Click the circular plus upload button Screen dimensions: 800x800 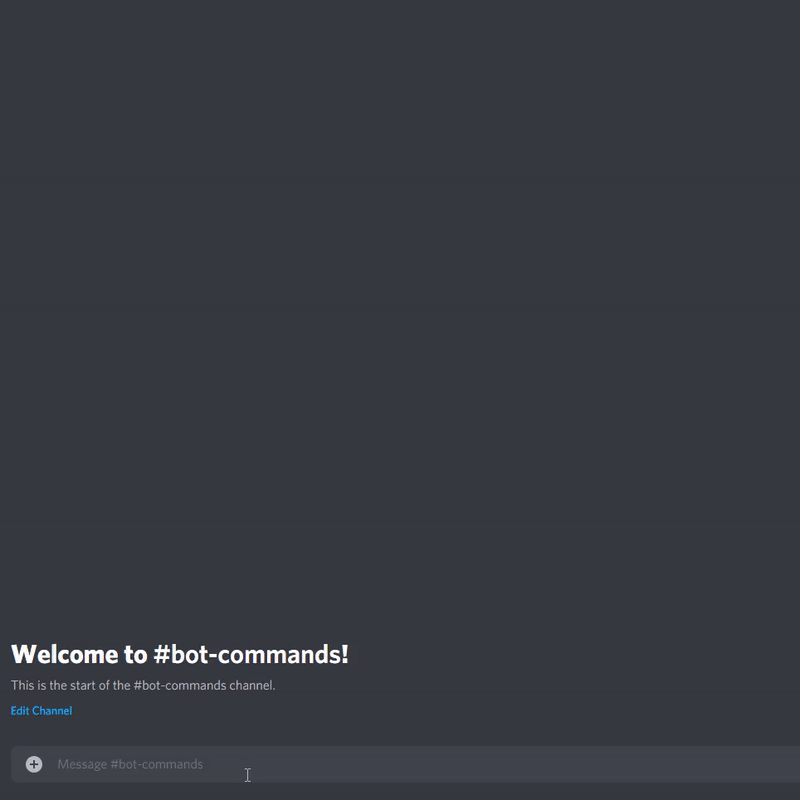coord(34,764)
